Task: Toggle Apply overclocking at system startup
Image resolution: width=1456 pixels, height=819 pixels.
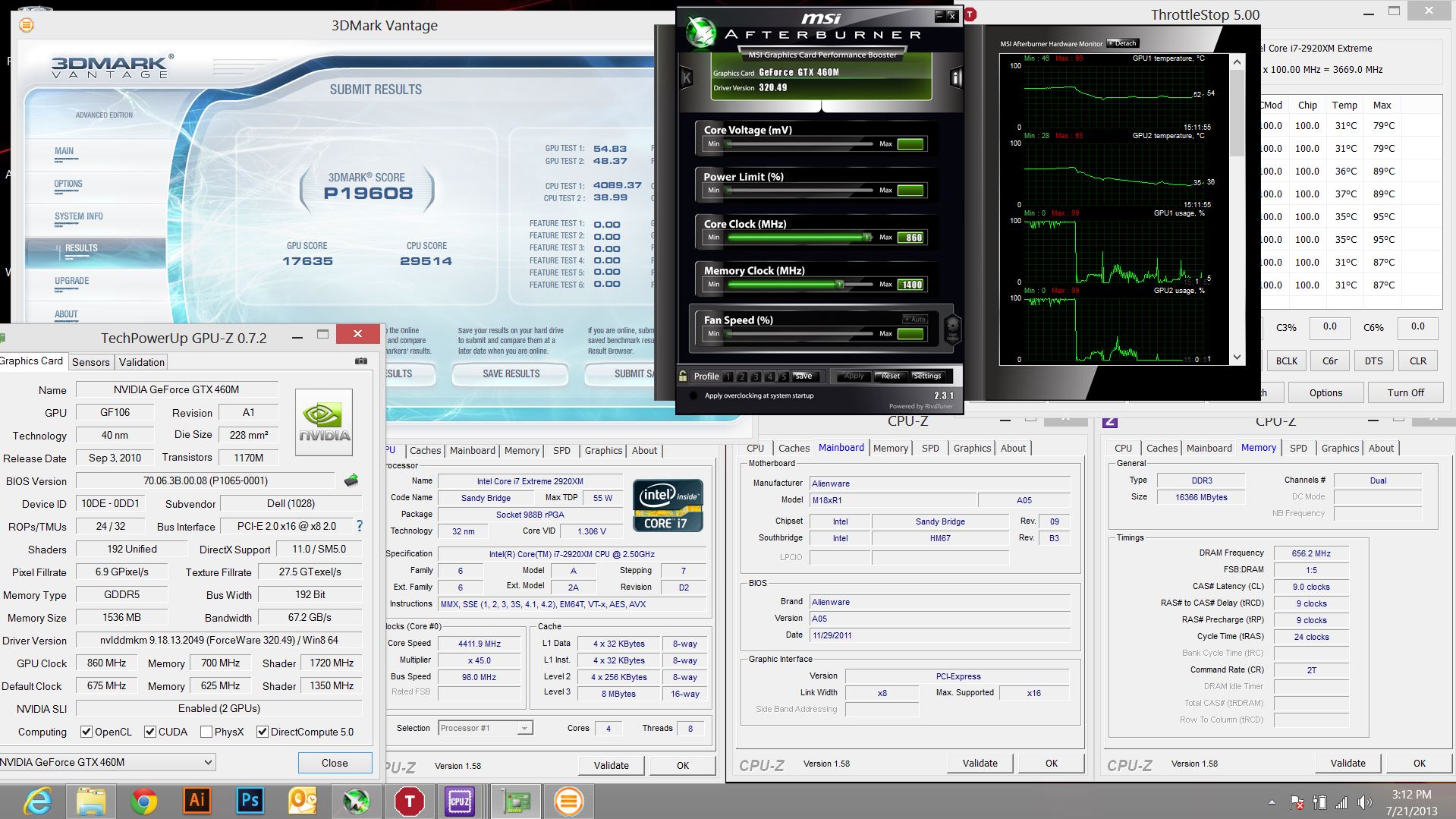Action: coord(693,395)
